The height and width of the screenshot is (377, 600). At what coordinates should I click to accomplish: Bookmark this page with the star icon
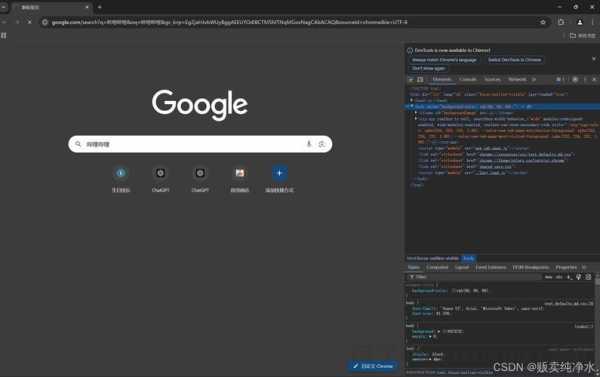543,22
